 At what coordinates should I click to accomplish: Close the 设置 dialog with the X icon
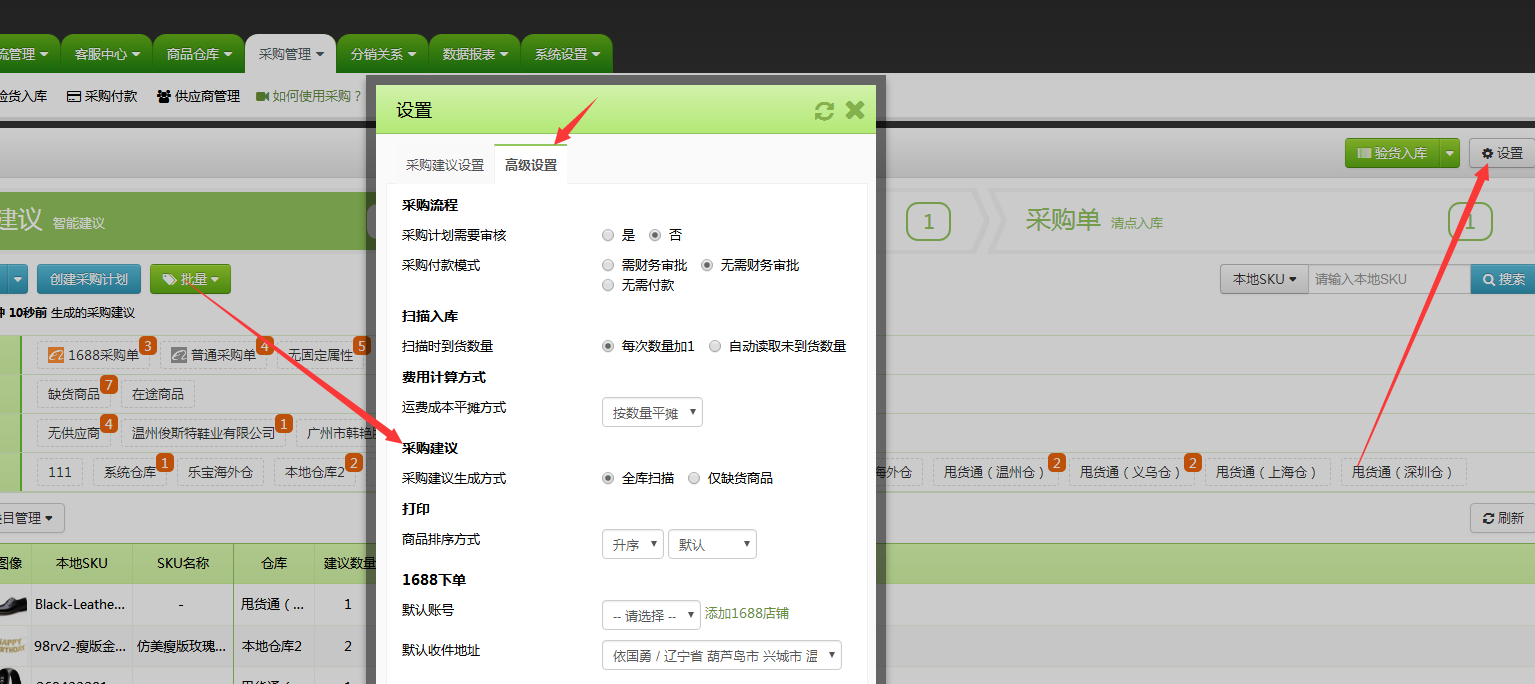855,110
